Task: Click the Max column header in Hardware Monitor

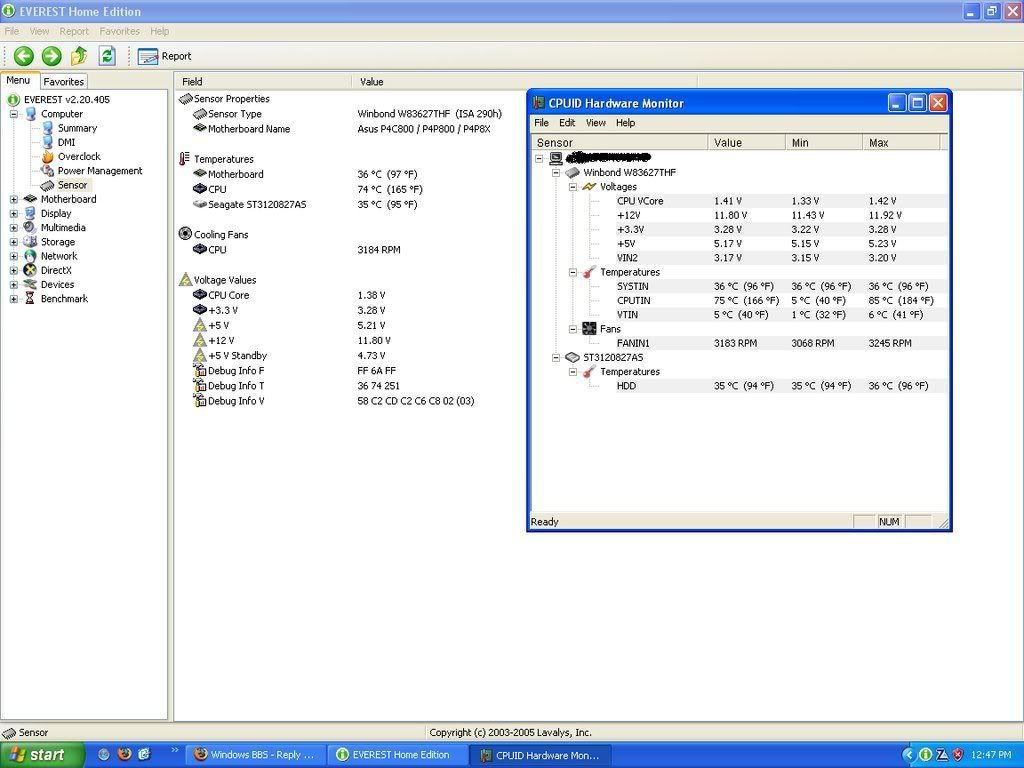Action: click(x=901, y=142)
